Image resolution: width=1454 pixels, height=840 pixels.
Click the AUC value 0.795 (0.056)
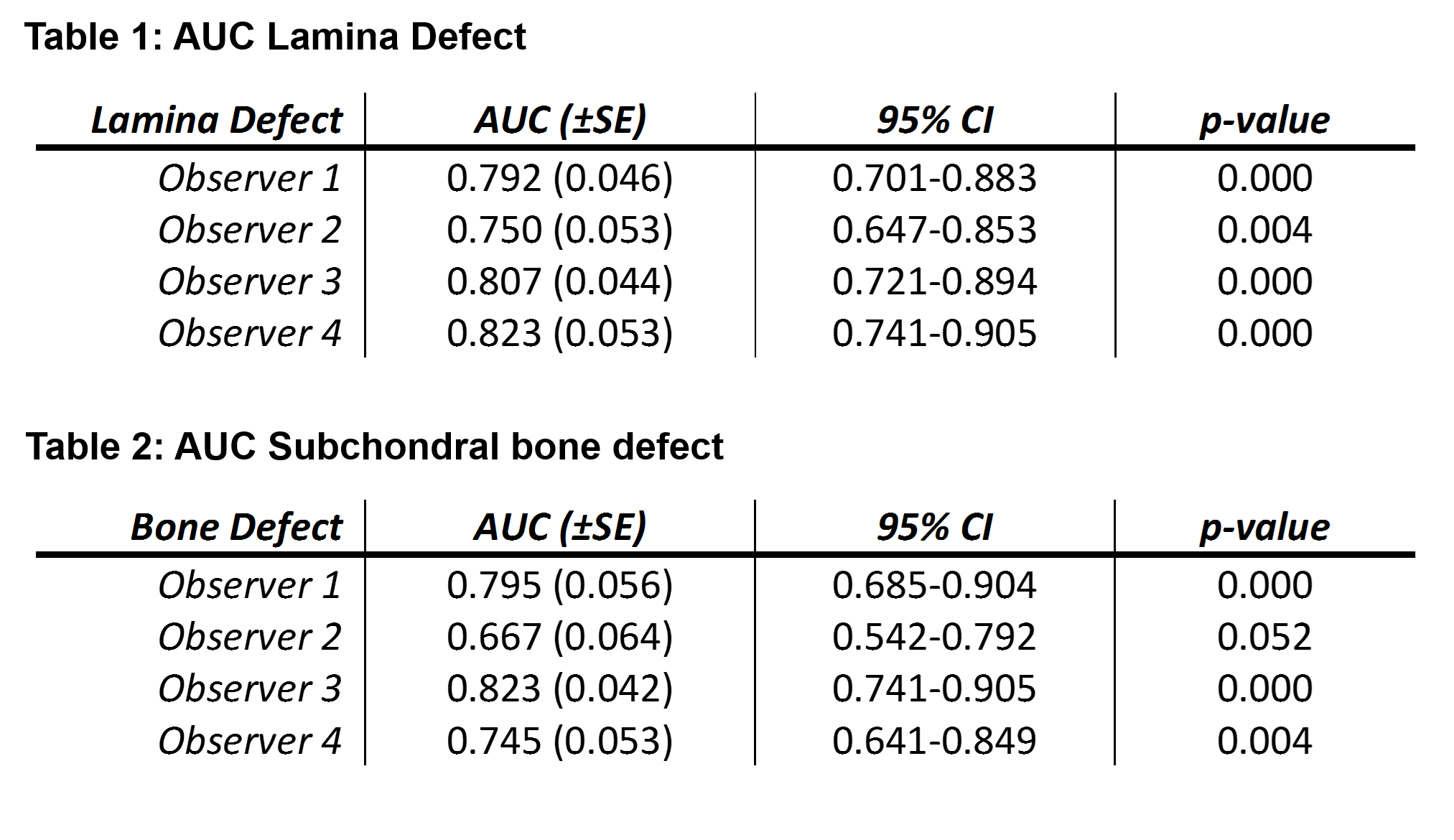(x=560, y=585)
